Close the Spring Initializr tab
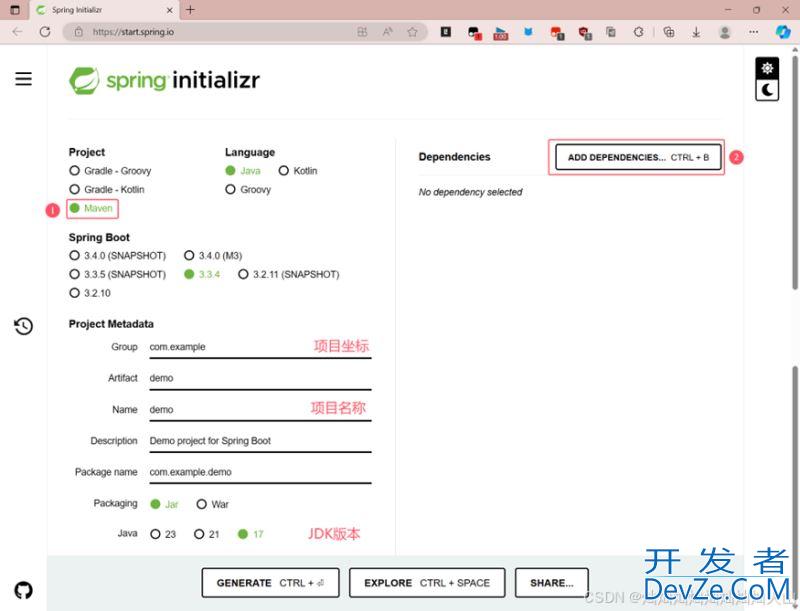800x611 pixels. pos(169,10)
